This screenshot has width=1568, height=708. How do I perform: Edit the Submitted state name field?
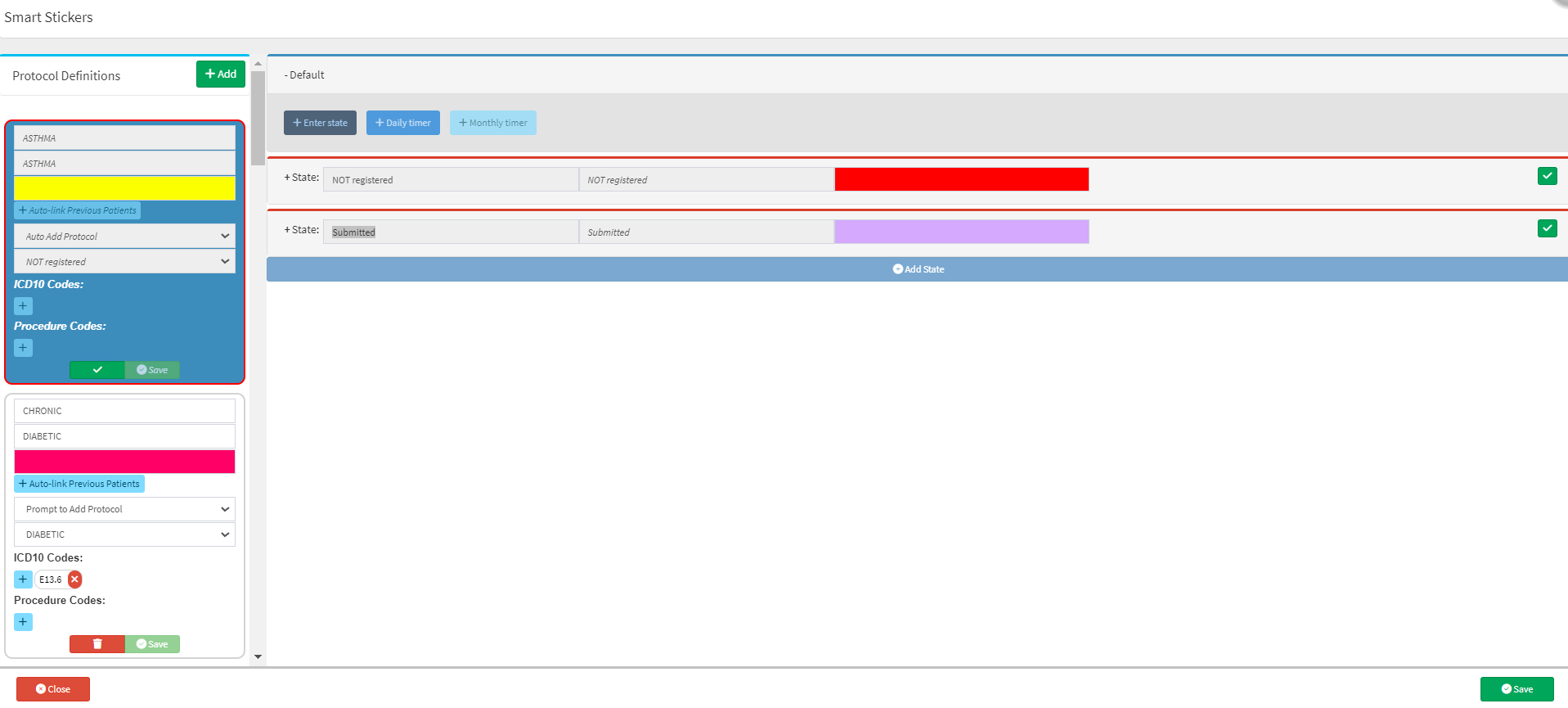(x=451, y=232)
